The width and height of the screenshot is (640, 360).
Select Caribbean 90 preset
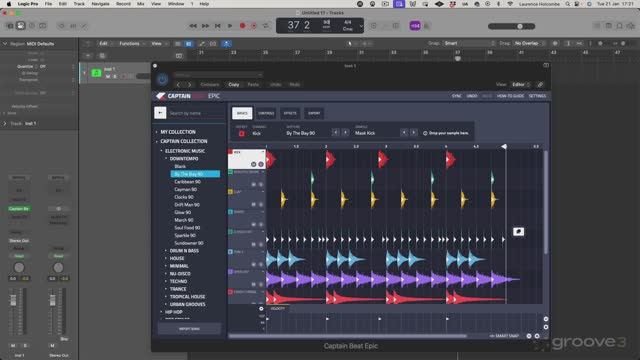187,182
